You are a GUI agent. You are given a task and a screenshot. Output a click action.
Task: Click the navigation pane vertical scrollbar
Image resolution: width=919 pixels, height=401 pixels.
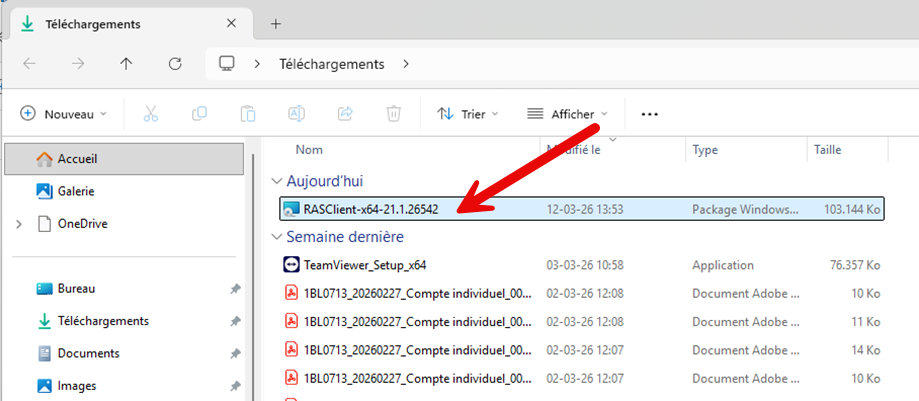(253, 276)
